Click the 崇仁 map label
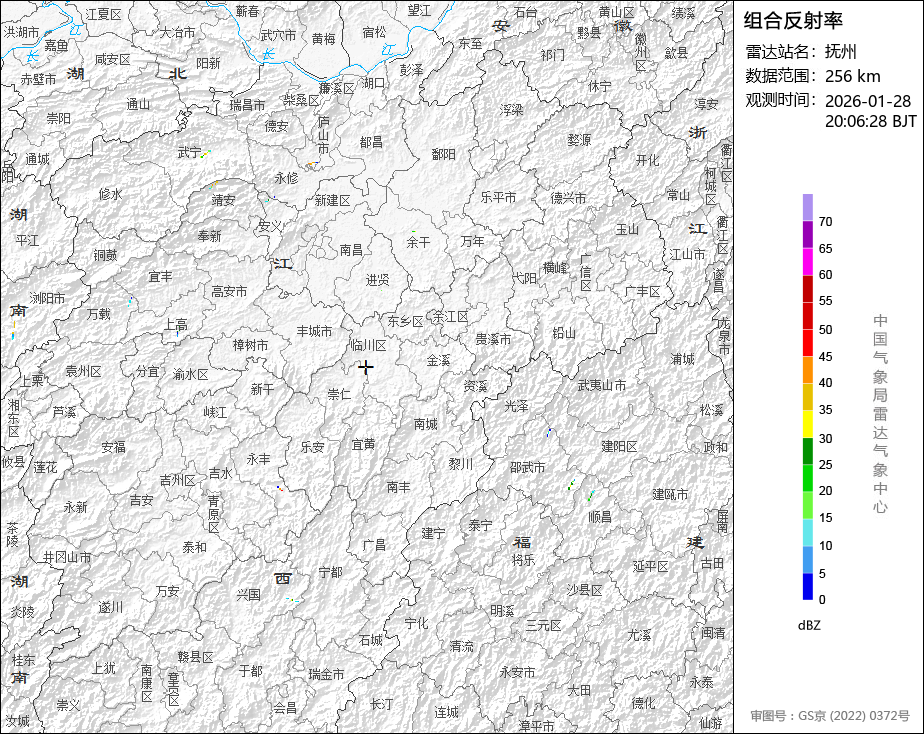The image size is (924, 734). click(339, 395)
